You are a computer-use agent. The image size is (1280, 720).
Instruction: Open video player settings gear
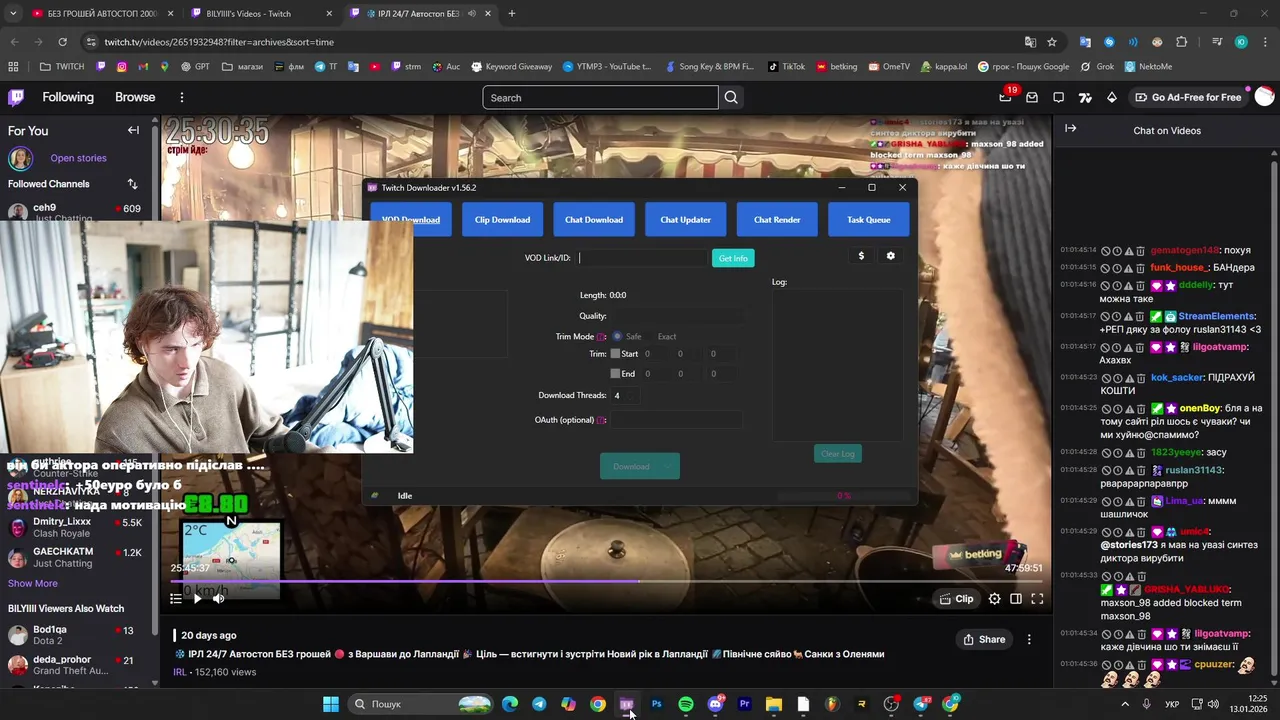point(994,599)
